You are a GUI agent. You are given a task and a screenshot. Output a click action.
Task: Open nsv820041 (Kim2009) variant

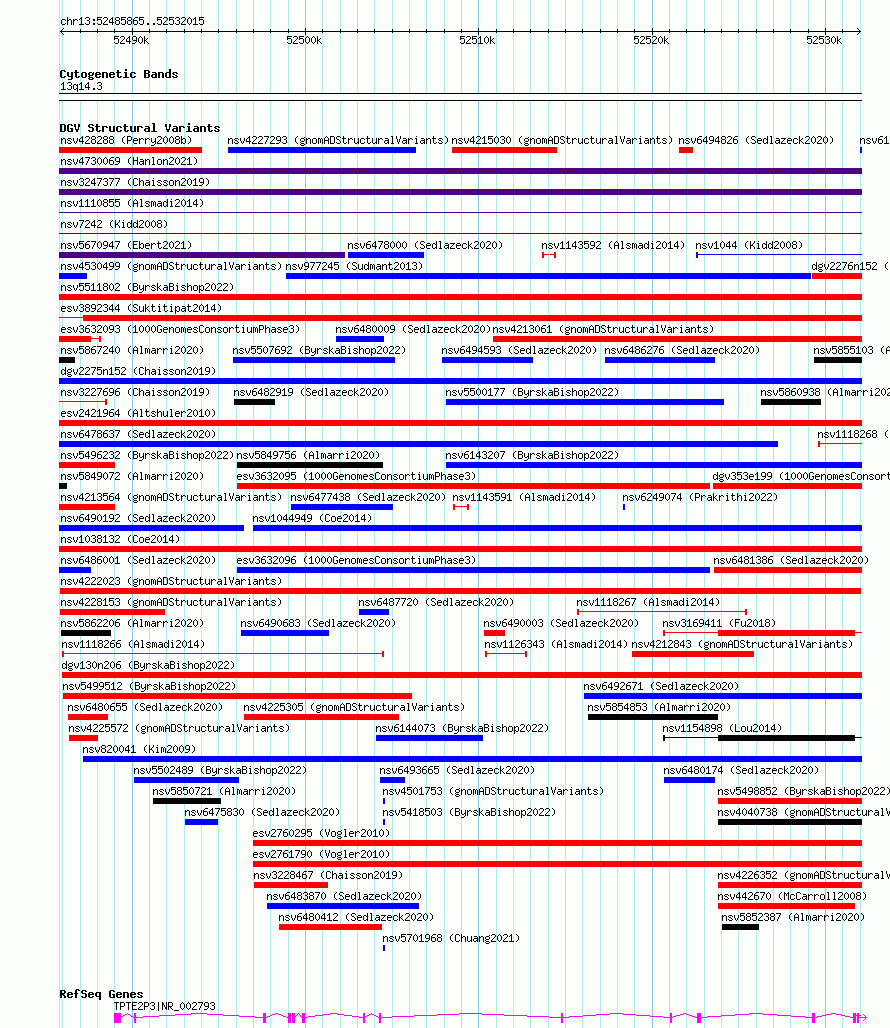pyautogui.click(x=473, y=759)
